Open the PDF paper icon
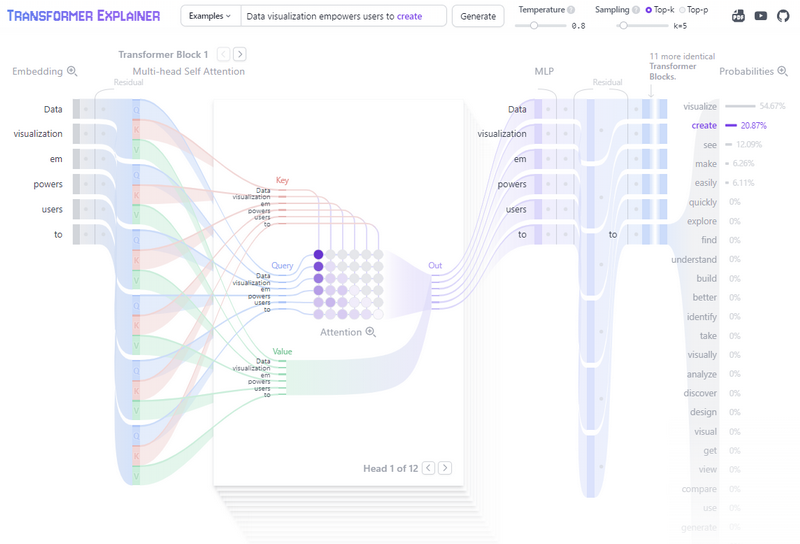The image size is (800, 544). click(x=738, y=16)
